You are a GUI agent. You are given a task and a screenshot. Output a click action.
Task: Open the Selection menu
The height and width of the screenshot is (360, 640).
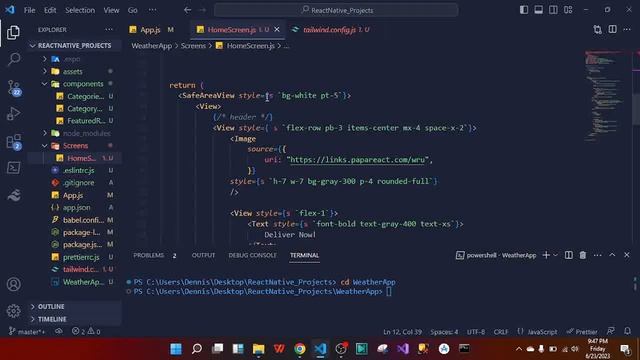[x=80, y=10]
